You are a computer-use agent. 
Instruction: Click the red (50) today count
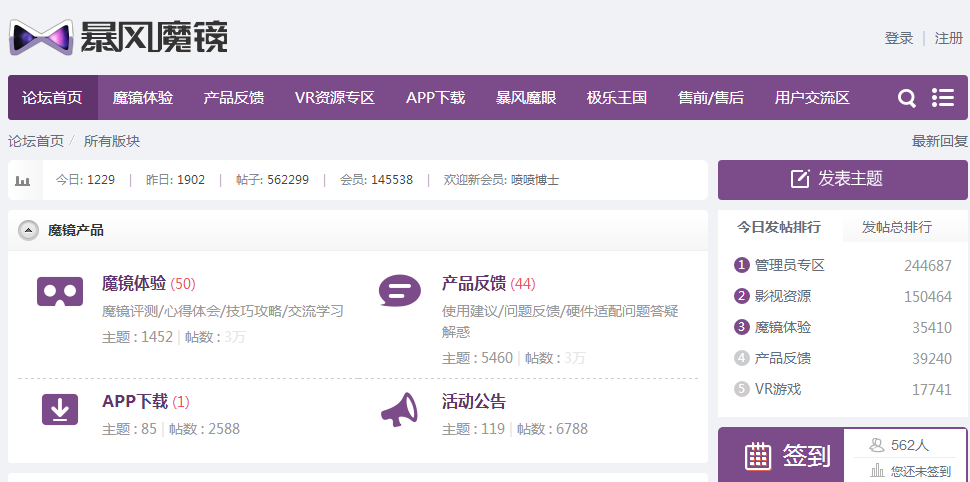coord(183,284)
